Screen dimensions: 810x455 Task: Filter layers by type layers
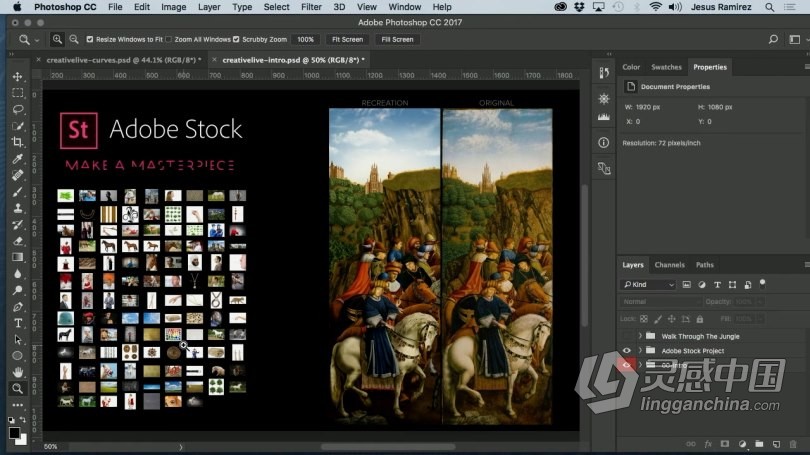coord(717,285)
